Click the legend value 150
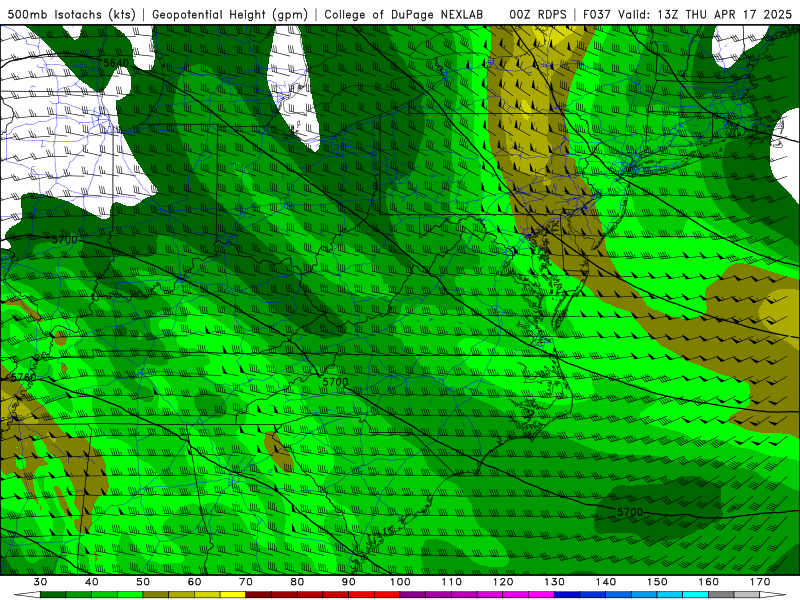Screen dimensions: 800x600 pyautogui.click(x=657, y=582)
